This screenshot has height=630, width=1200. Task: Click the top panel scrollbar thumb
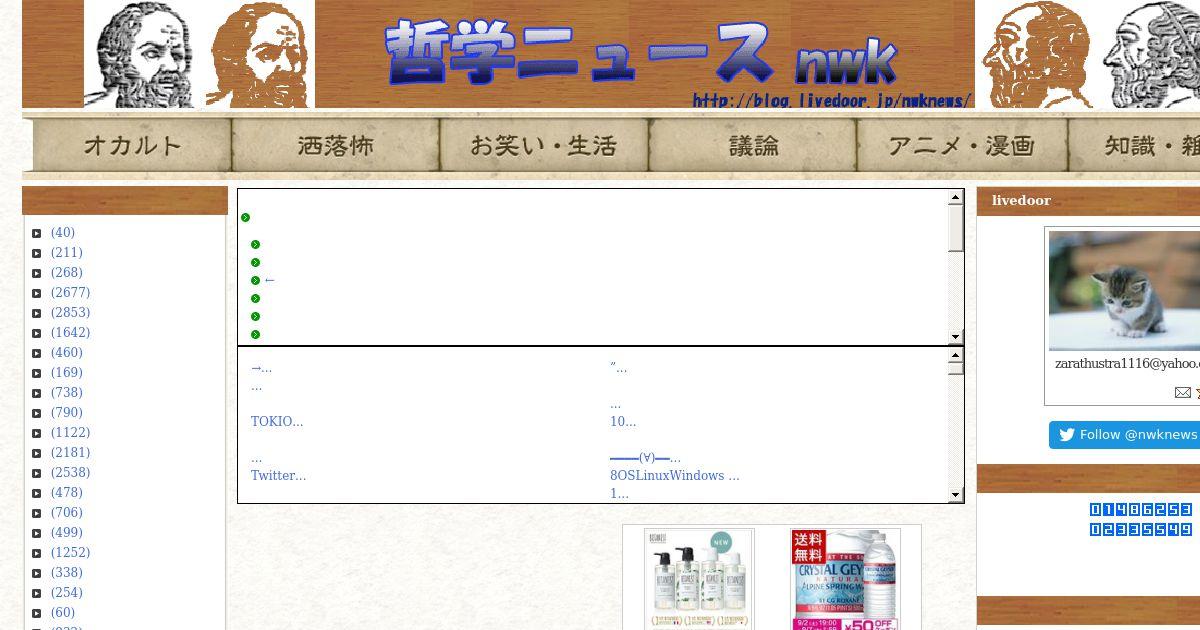[956, 228]
